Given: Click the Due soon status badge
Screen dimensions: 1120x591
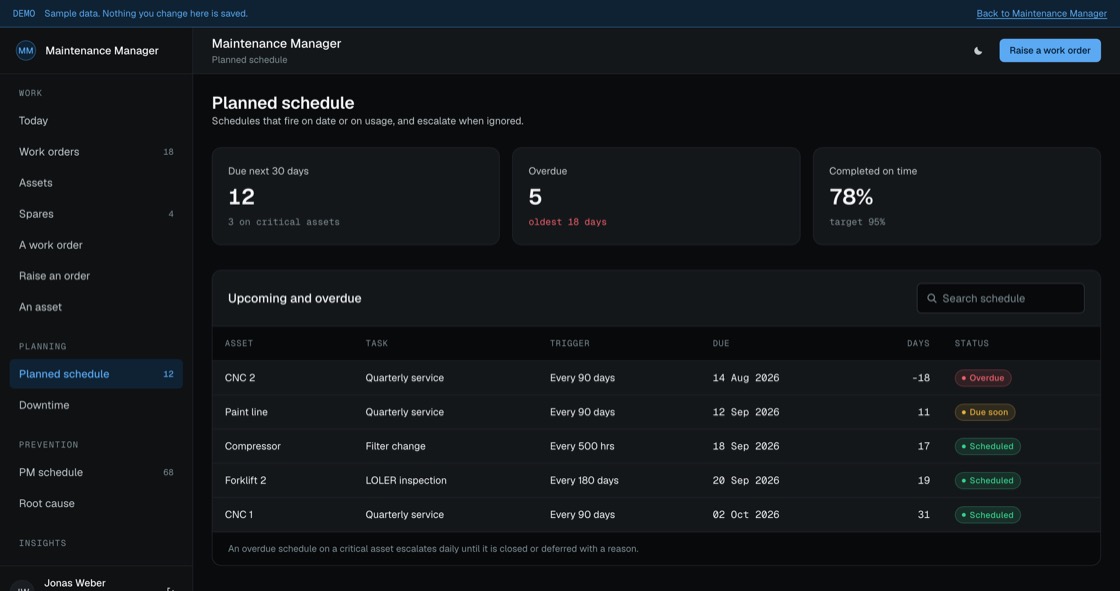Looking at the screenshot, I should coord(985,412).
